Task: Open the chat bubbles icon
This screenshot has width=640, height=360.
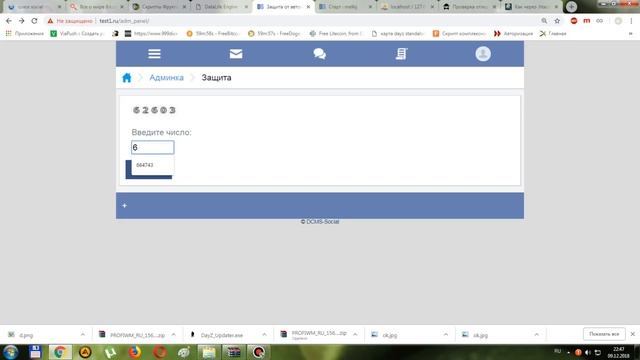Action: click(x=320, y=54)
